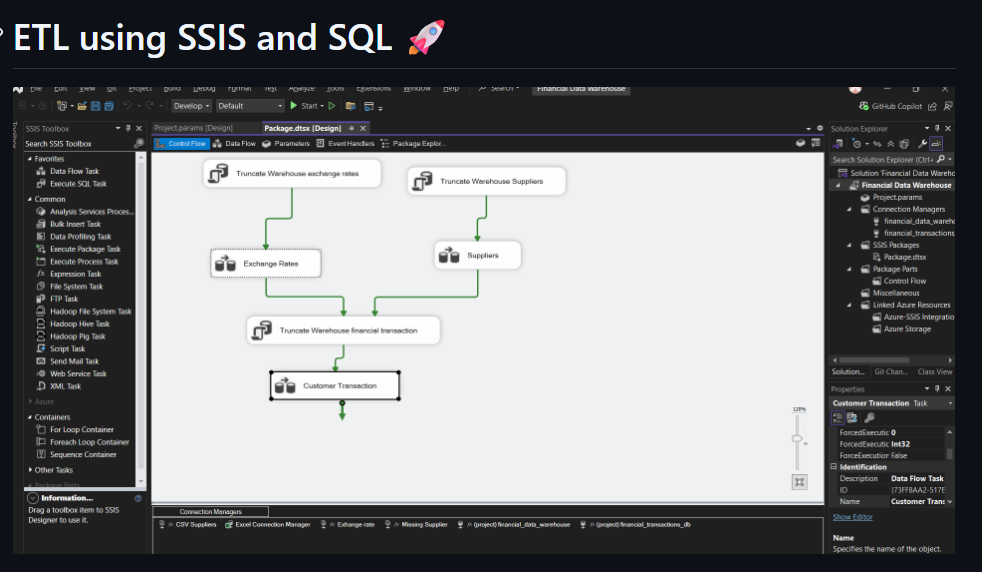Select the Control Flow designer tab
982x572 pixels.
click(x=181, y=143)
